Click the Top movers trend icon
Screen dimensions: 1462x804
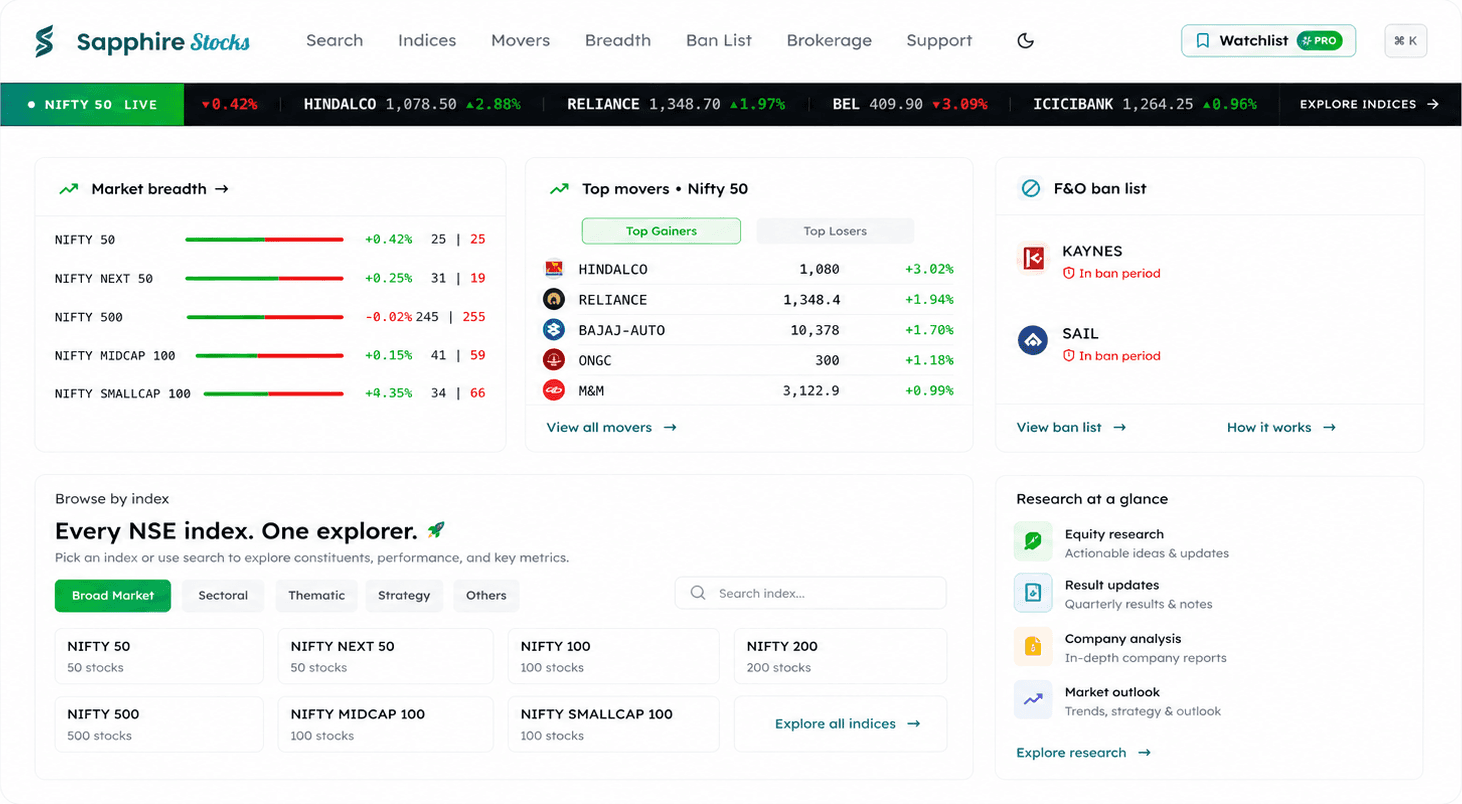click(559, 189)
